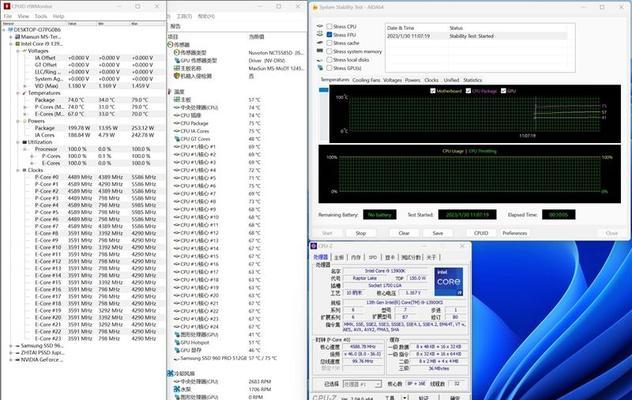Open the File menu in HWMonitor

click(8, 16)
